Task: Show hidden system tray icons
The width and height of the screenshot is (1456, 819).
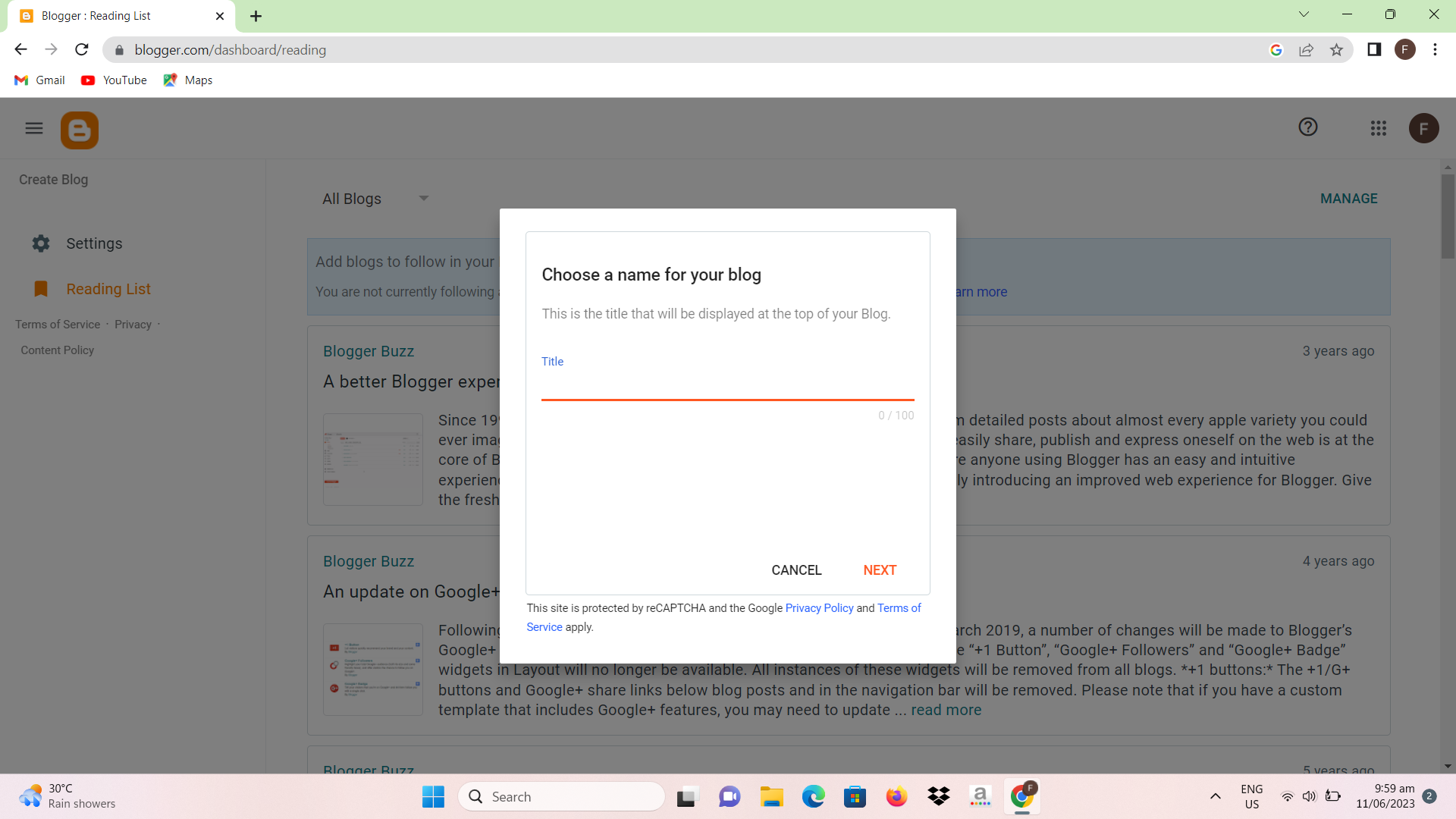Action: (1215, 796)
